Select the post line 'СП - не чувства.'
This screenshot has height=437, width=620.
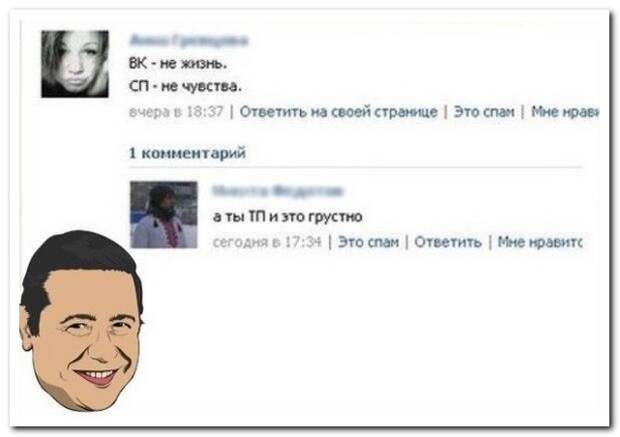pos(185,86)
